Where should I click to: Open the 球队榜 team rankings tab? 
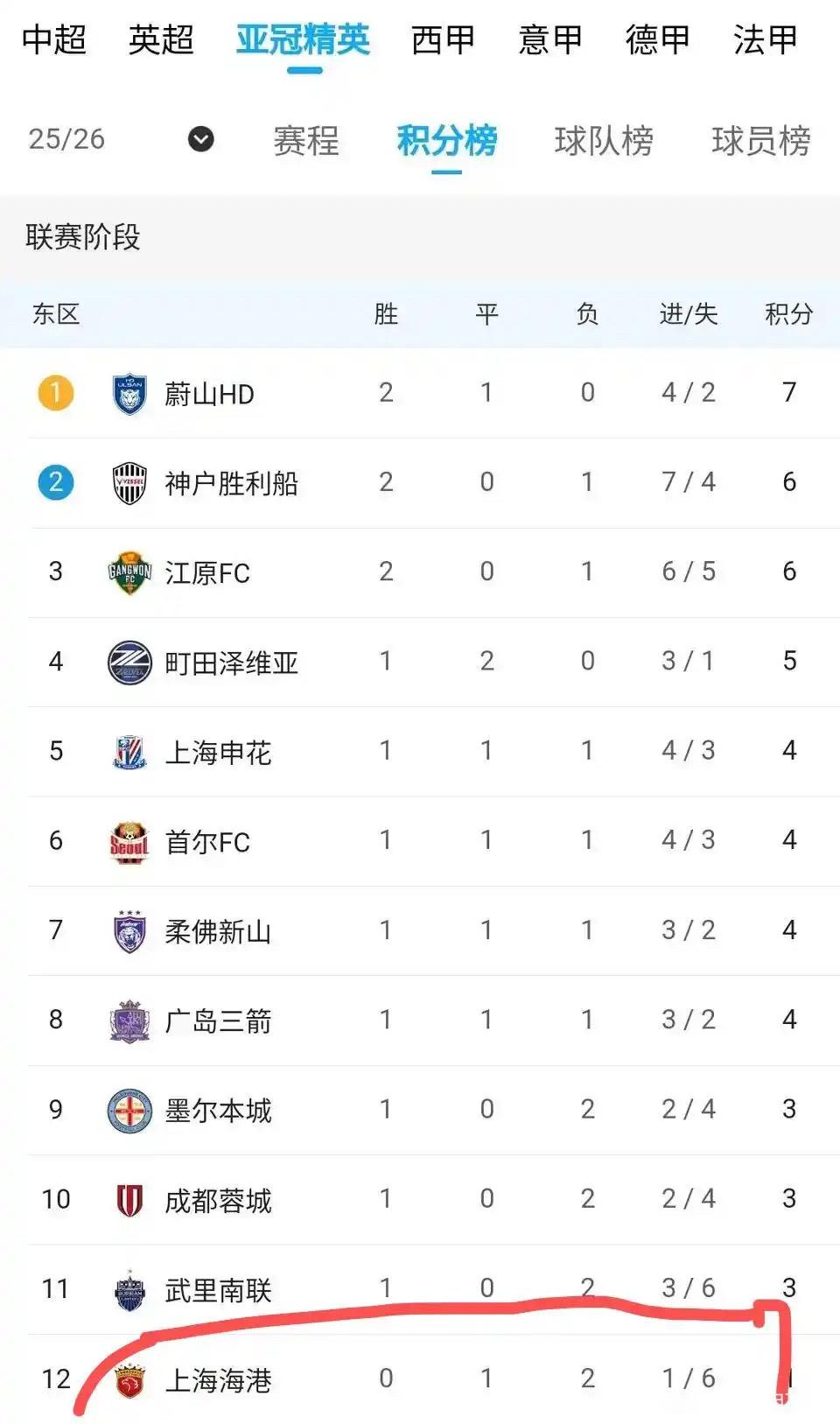coord(604,141)
